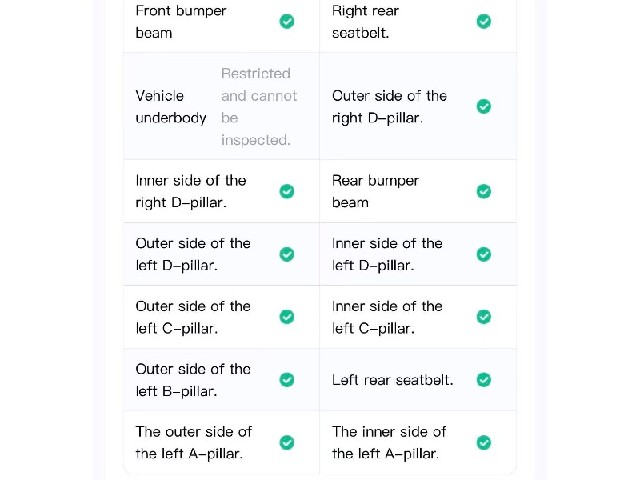Image resolution: width=640 pixels, height=480 pixels.
Task: Click the check for outer side of left A-pillar
Action: [x=287, y=442]
